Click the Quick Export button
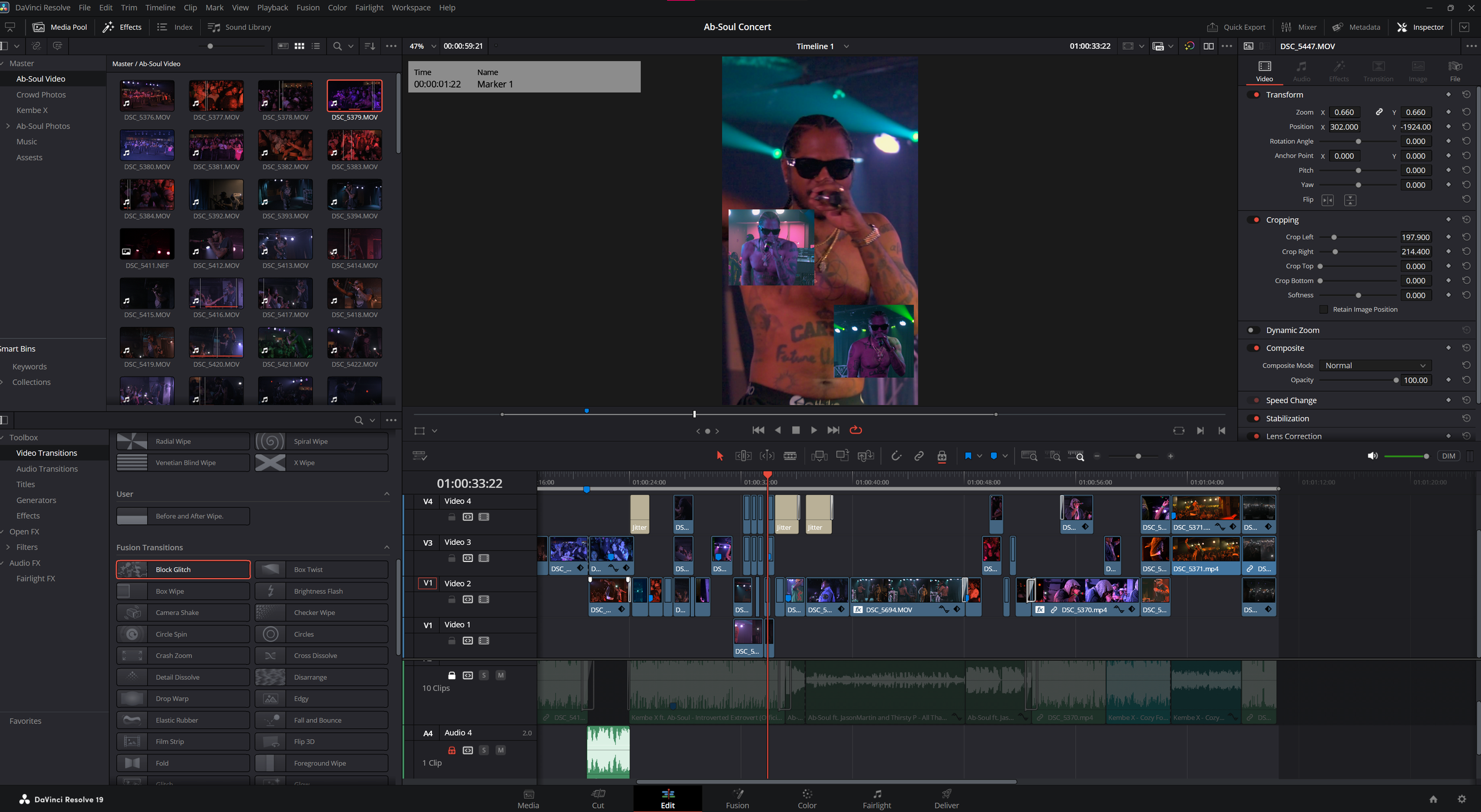The image size is (1481, 812). coord(1236,27)
